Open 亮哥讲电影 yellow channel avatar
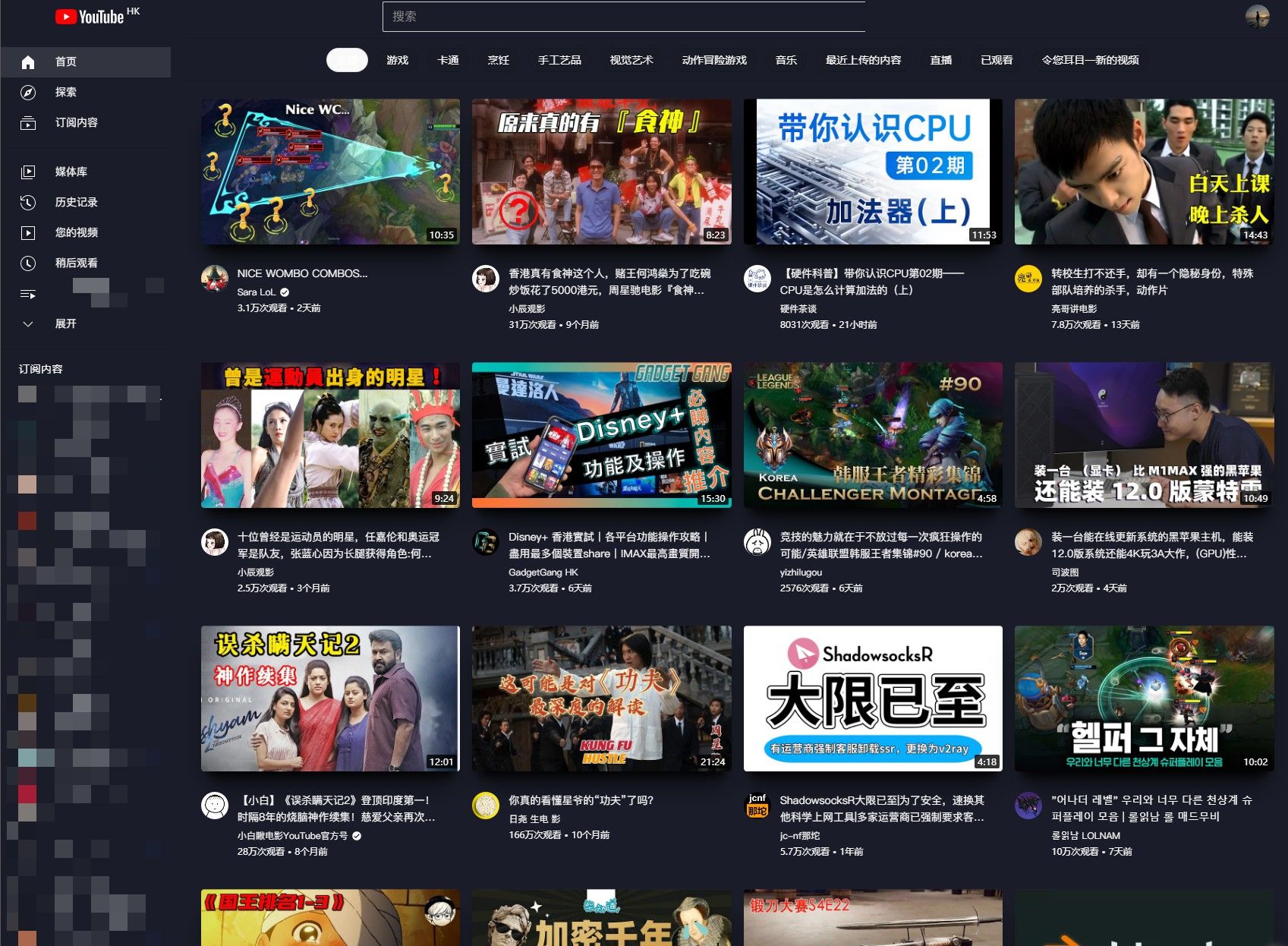 tap(1028, 279)
